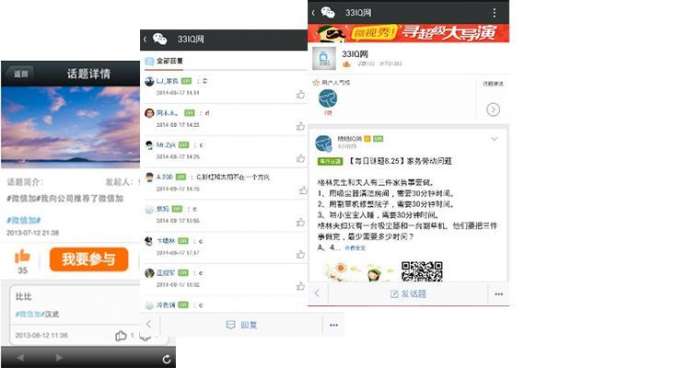
Task: Tap the 寻超级大导演 banner
Action: click(x=408, y=33)
